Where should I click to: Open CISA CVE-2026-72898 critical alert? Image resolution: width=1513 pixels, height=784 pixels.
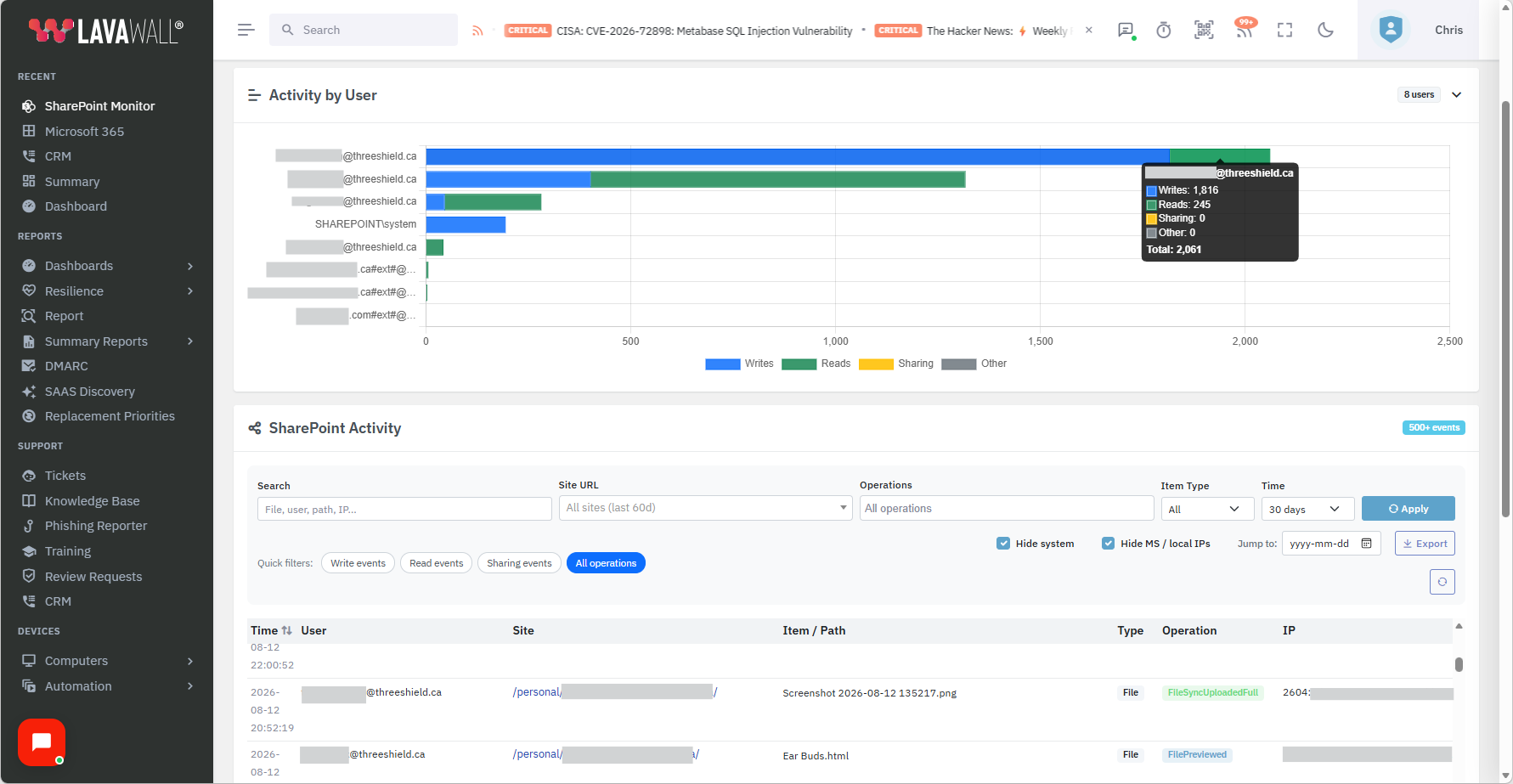coord(679,31)
